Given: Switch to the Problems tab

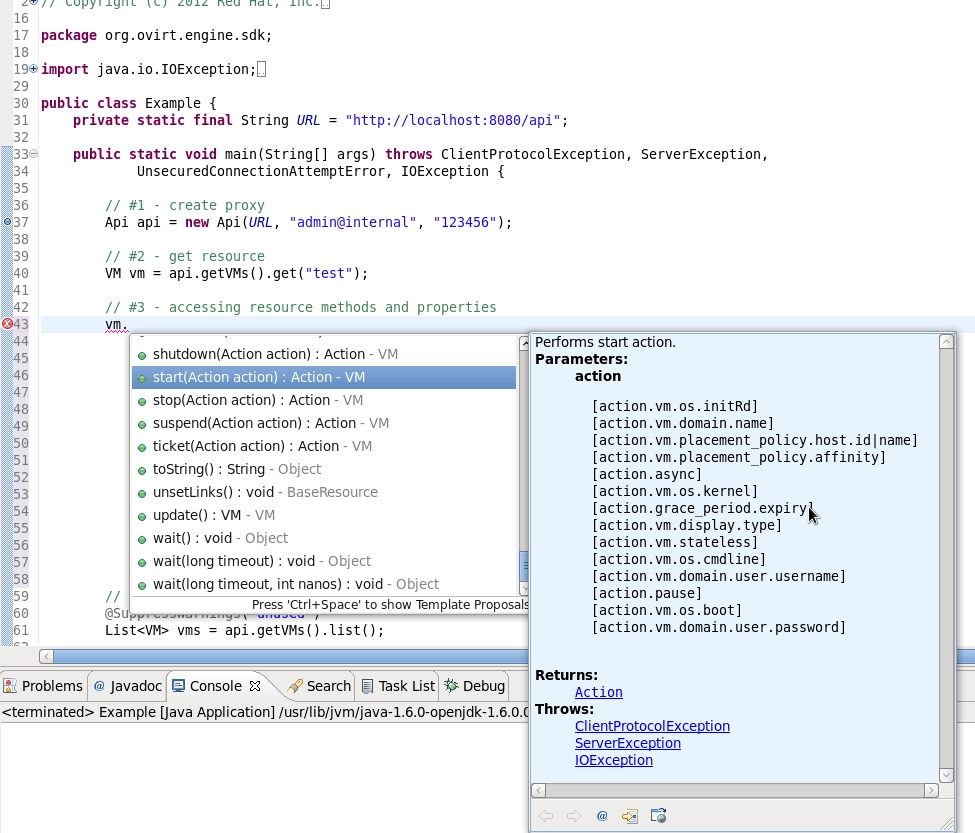Looking at the screenshot, I should 43,686.
